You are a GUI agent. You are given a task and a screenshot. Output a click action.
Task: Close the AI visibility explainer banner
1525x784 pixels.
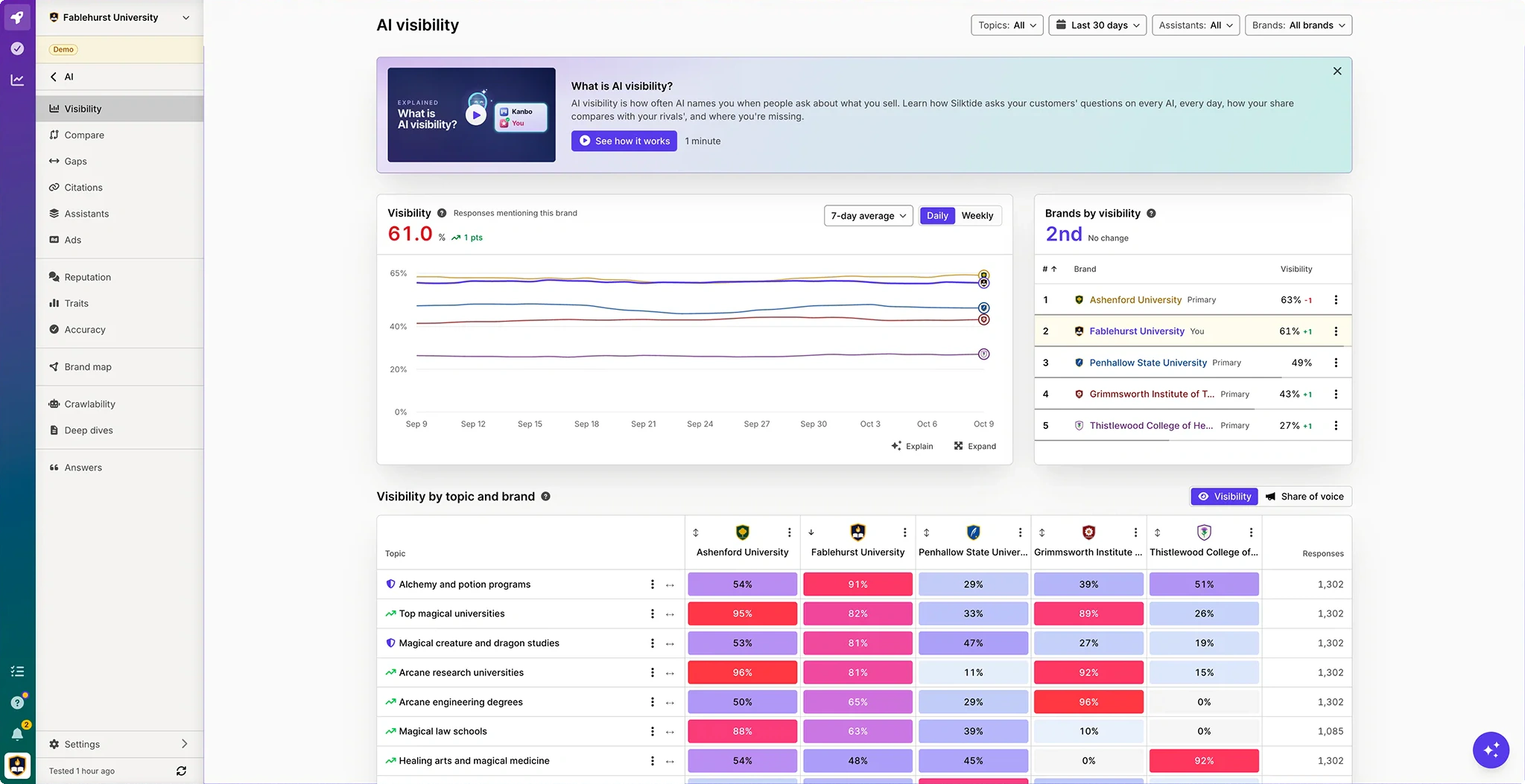click(x=1337, y=71)
